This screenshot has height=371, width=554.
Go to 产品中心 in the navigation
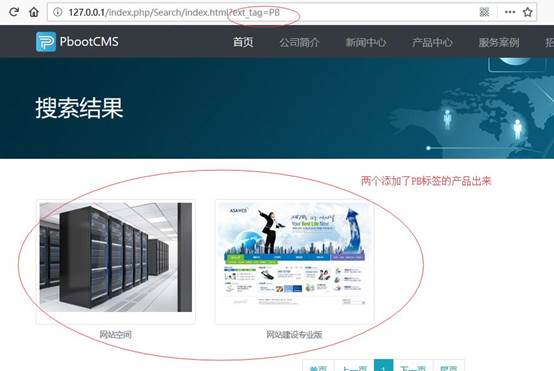[x=432, y=42]
